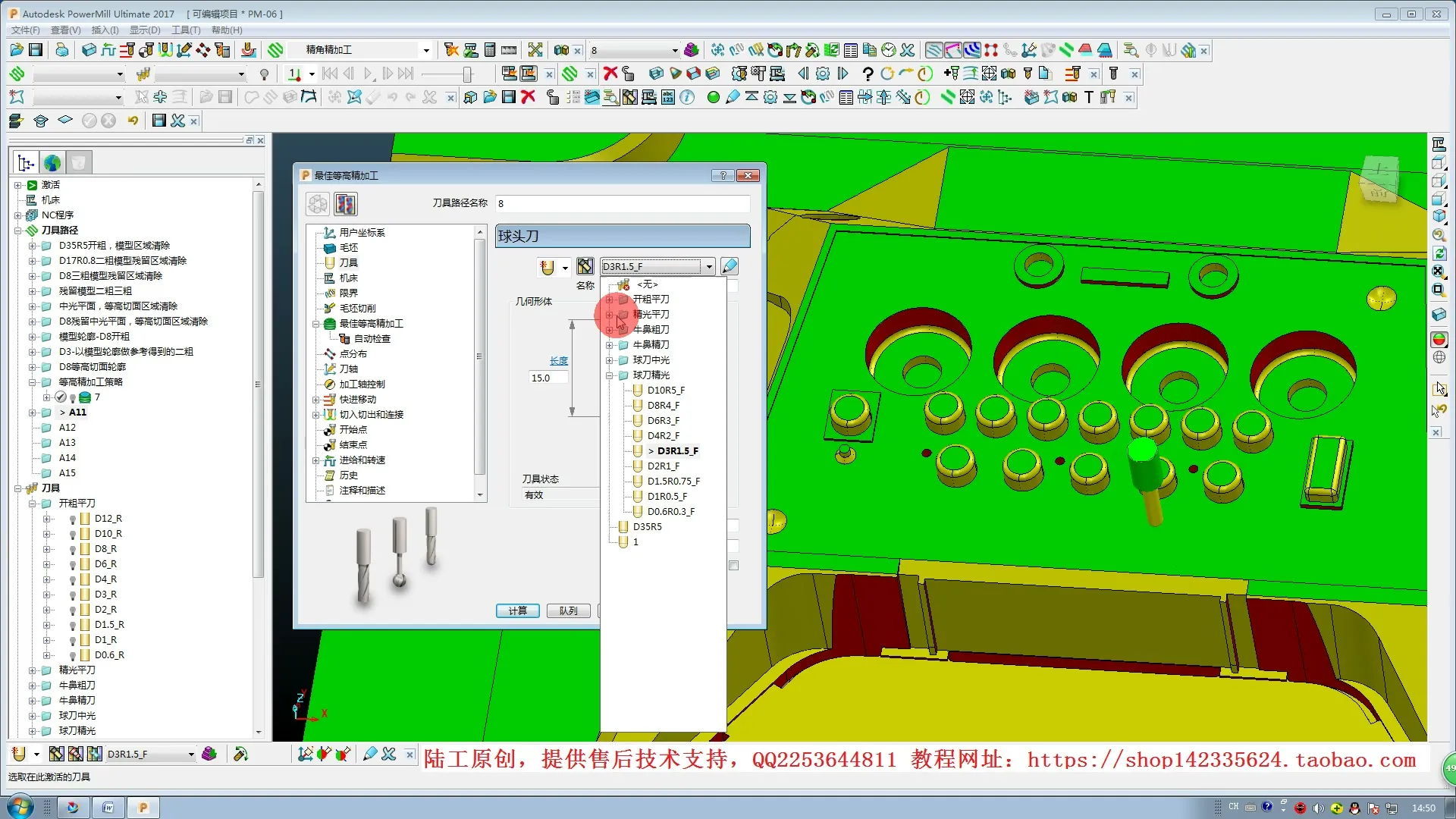The image size is (1456, 819).
Task: Click the red X delete icon in toolbar
Action: point(610,74)
